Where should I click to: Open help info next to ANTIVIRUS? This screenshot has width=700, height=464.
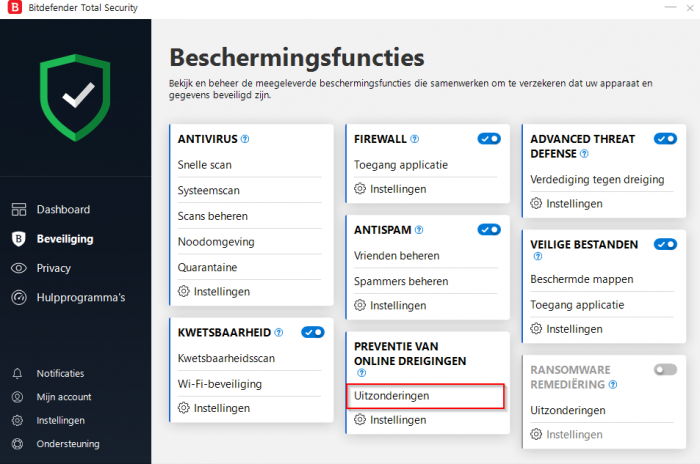tap(245, 139)
